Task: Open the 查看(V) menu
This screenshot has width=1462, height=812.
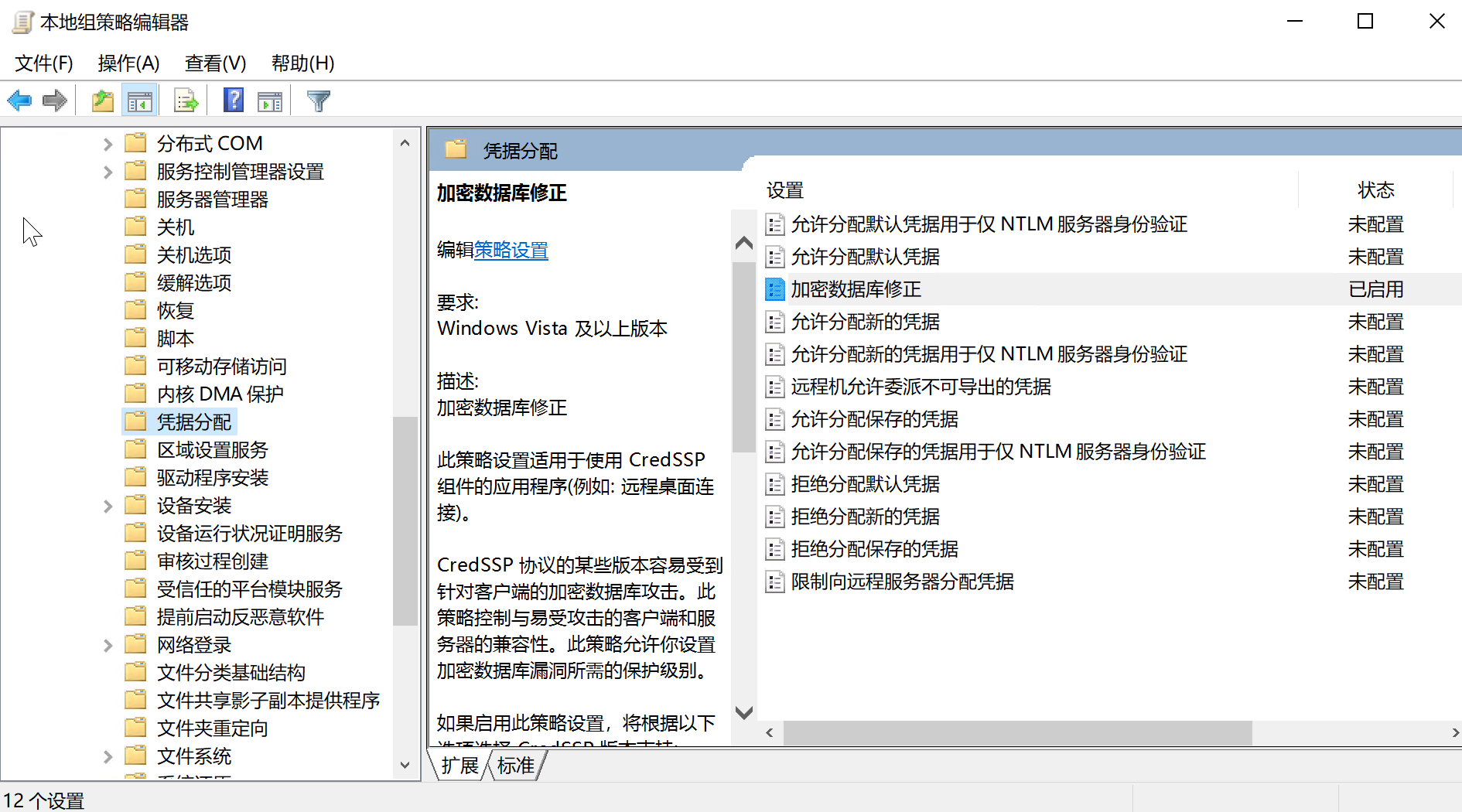Action: (x=215, y=63)
